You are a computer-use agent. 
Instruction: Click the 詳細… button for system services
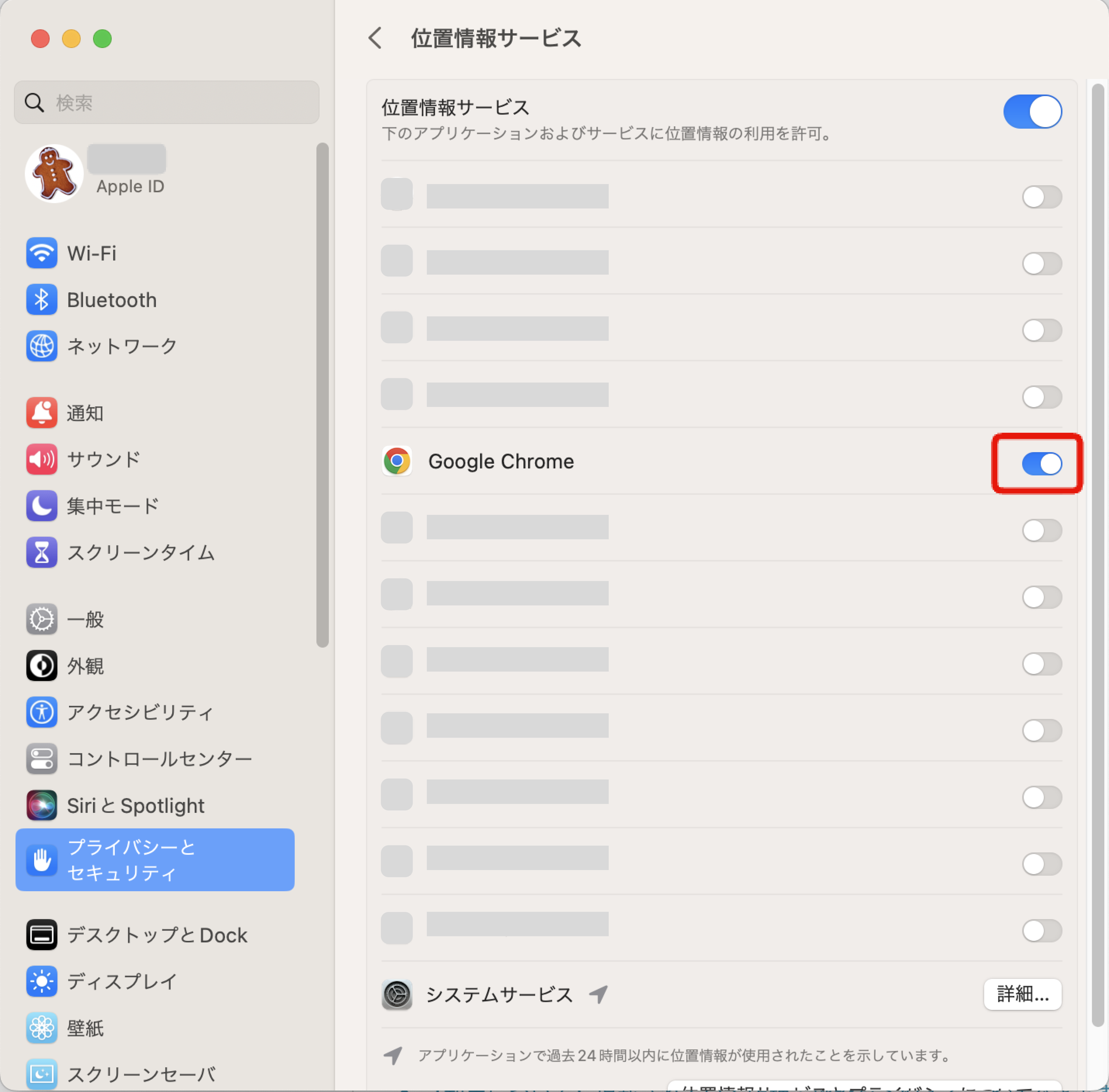coord(1022,994)
